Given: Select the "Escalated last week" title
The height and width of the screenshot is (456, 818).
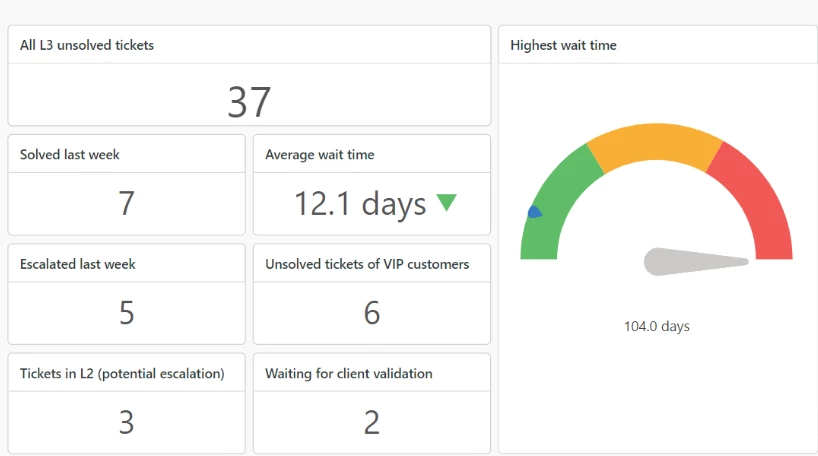Looking at the screenshot, I should click(x=77, y=264).
